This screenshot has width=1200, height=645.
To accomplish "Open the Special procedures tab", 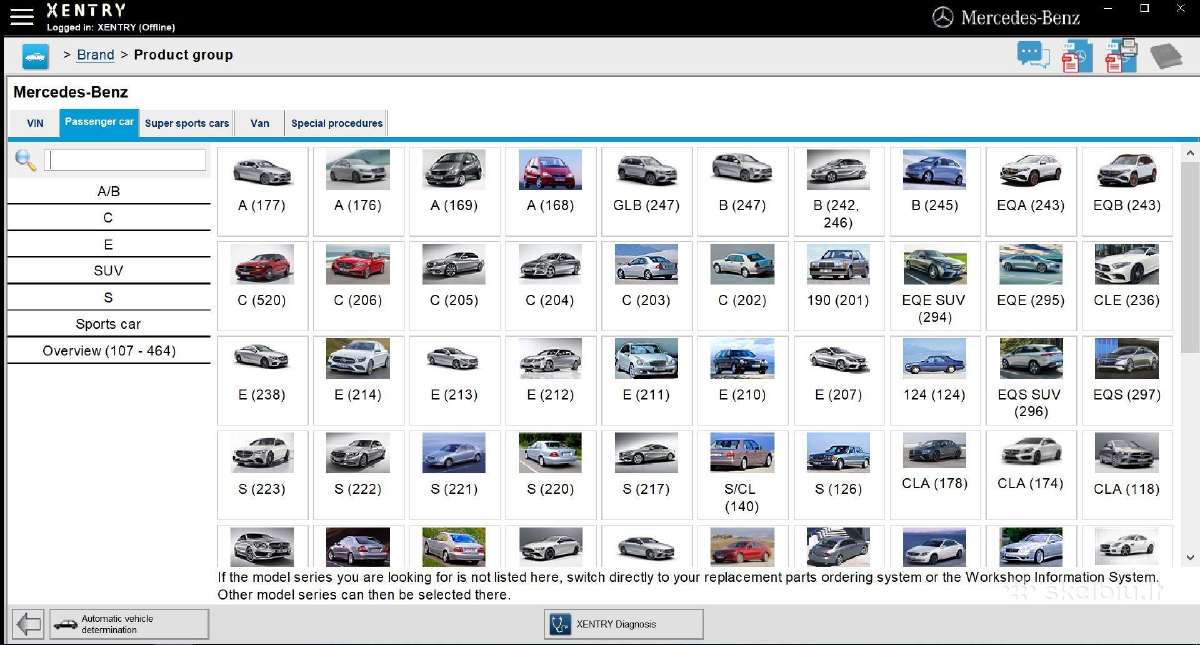I will tap(337, 124).
